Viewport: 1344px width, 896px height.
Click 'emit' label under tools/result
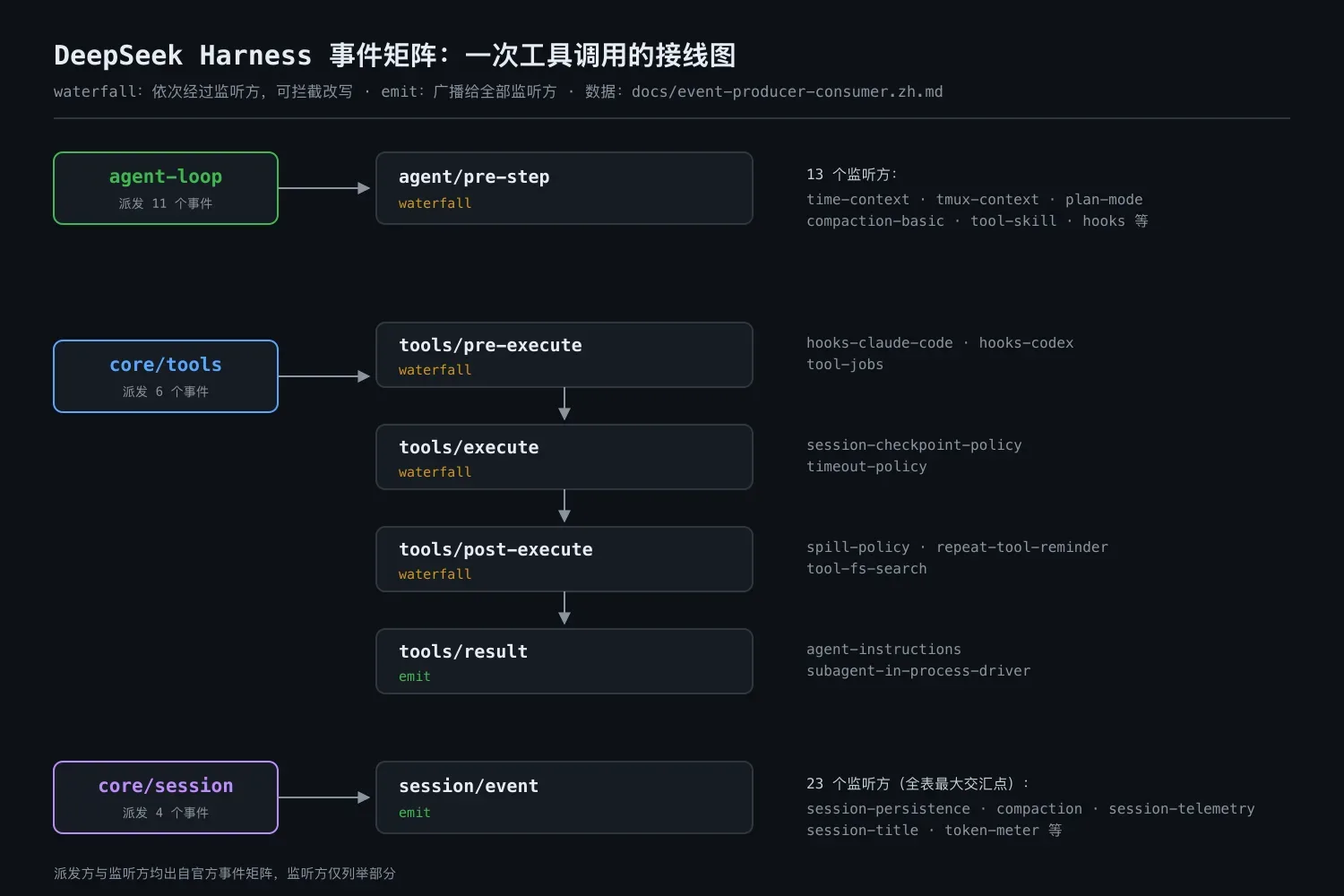[x=415, y=676]
